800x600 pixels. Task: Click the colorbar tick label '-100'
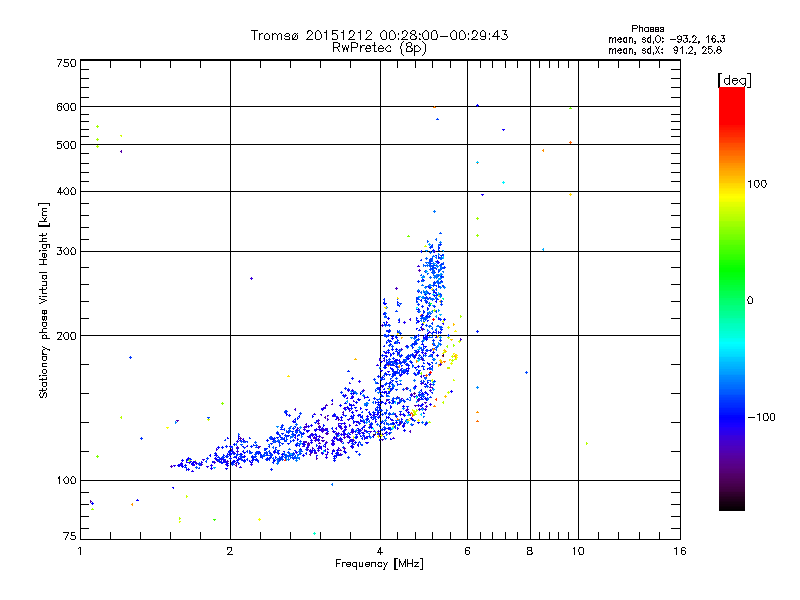(761, 417)
